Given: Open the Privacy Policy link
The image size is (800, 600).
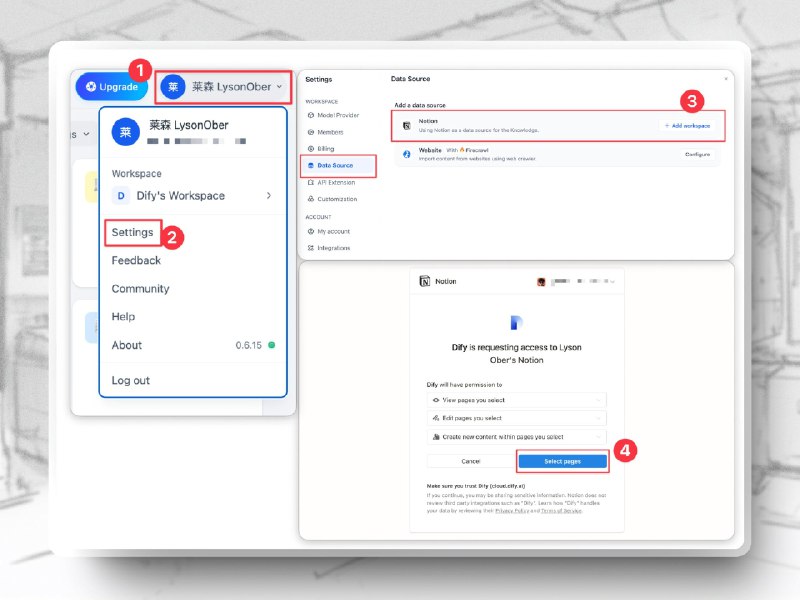Looking at the screenshot, I should pos(512,511).
